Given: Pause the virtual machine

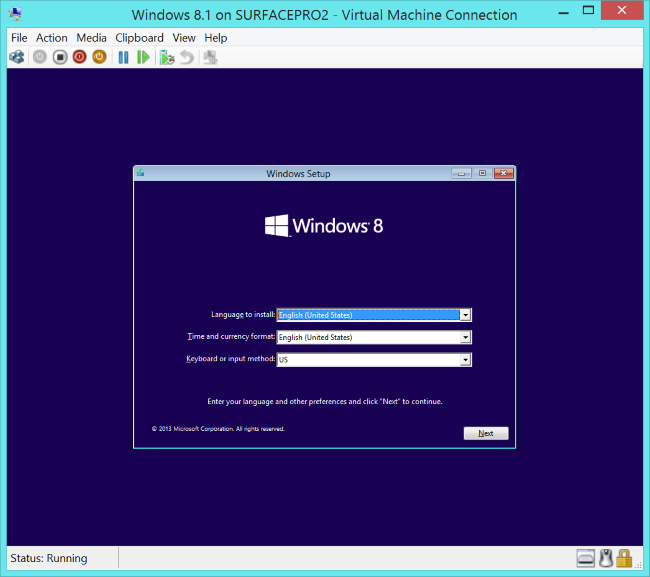Looking at the screenshot, I should pyautogui.click(x=123, y=57).
